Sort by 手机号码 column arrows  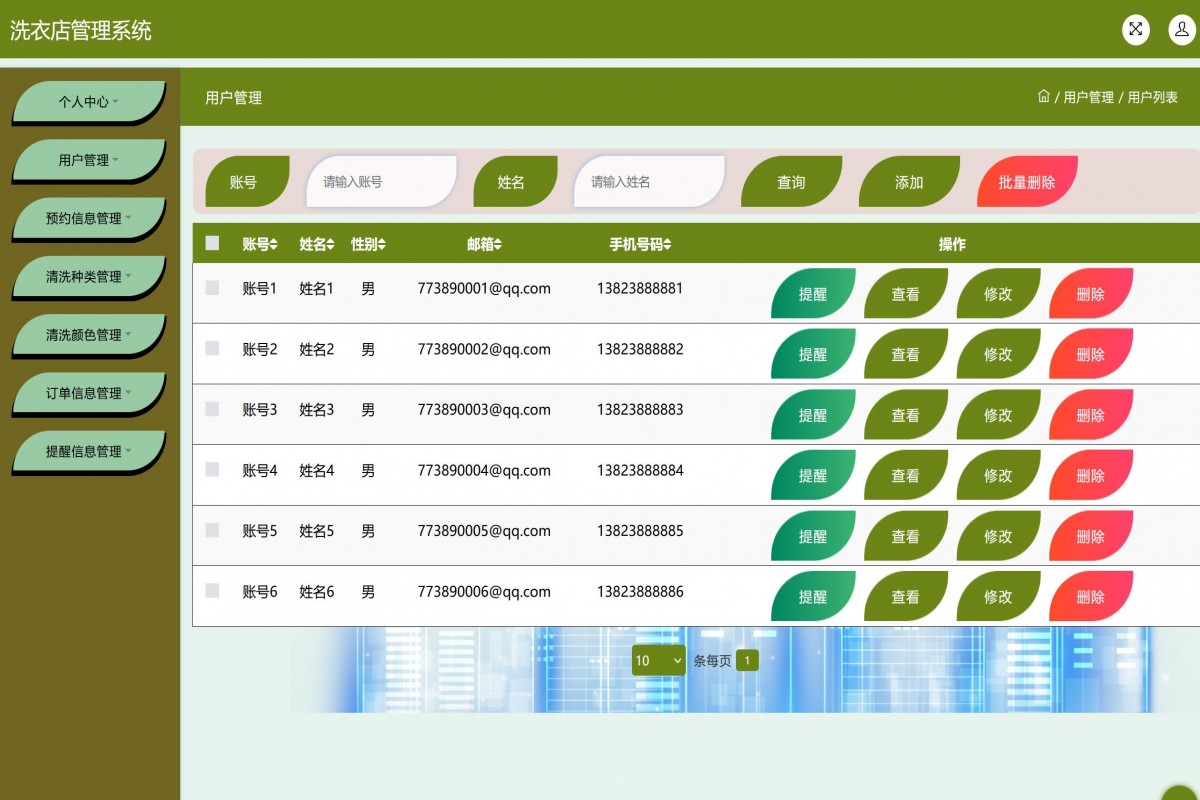667,245
